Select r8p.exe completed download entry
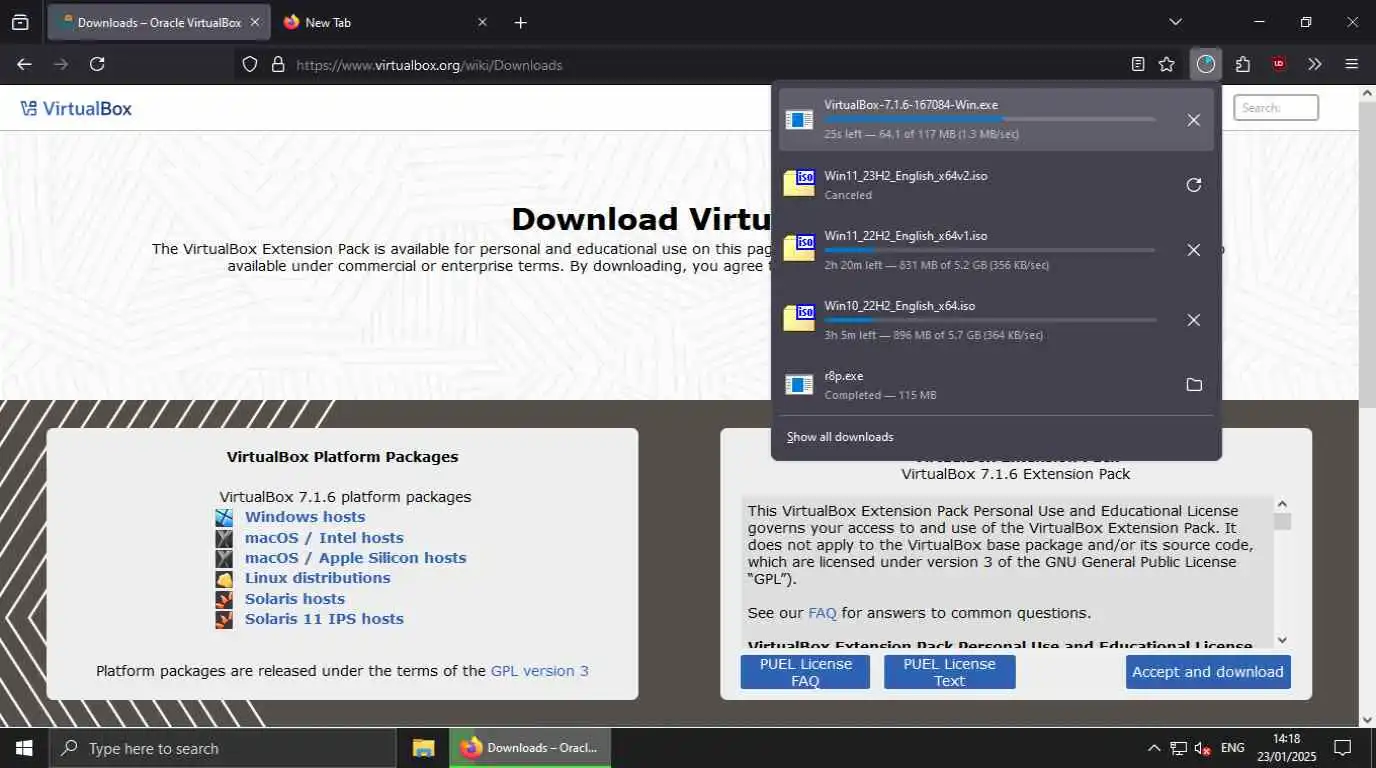1376x768 pixels. (x=996, y=385)
